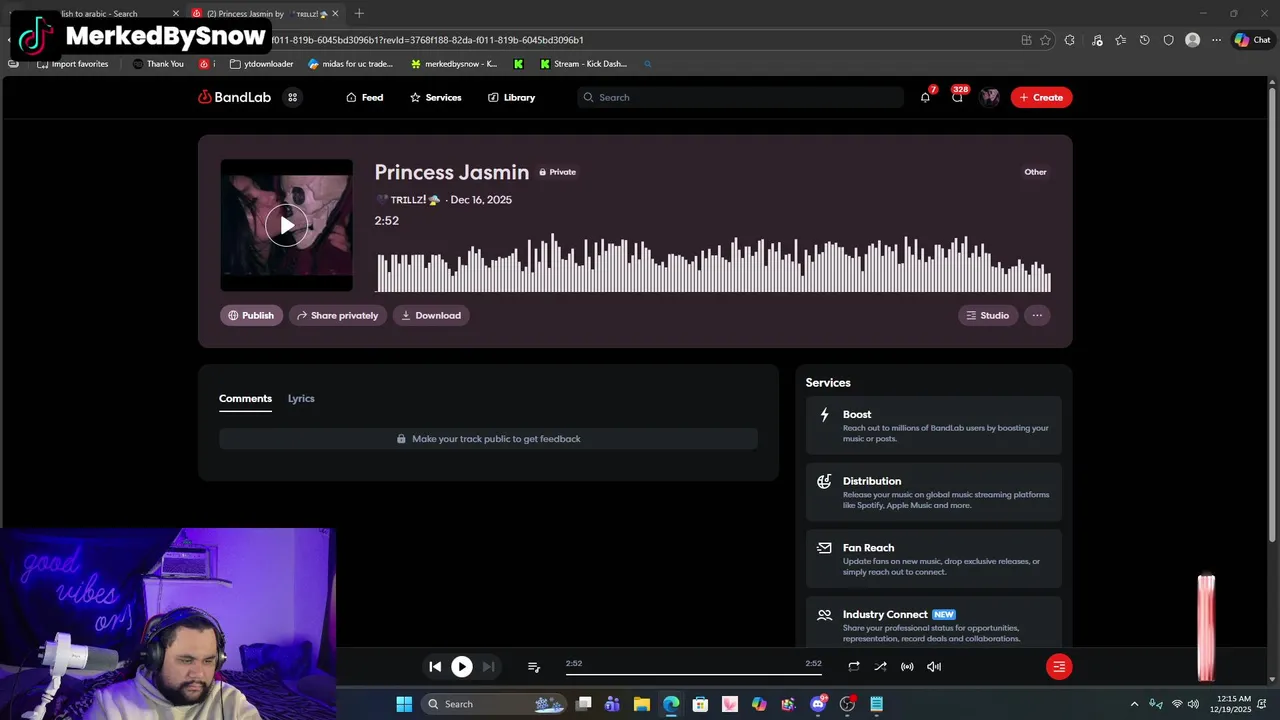Image resolution: width=1280 pixels, height=720 pixels.
Task: Click the red Create button
Action: click(x=1041, y=97)
